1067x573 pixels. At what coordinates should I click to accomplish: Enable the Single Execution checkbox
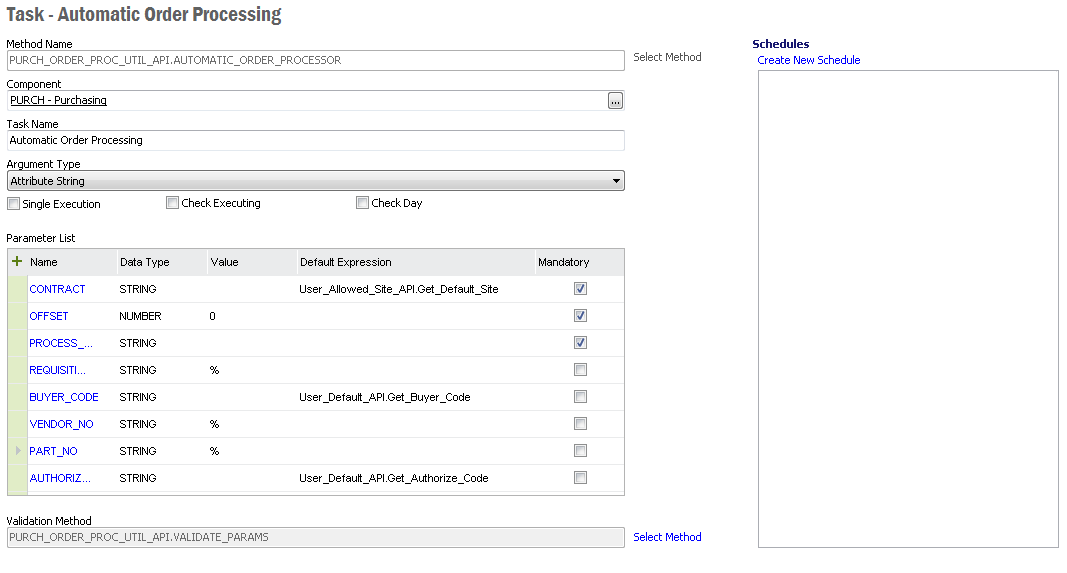click(14, 204)
